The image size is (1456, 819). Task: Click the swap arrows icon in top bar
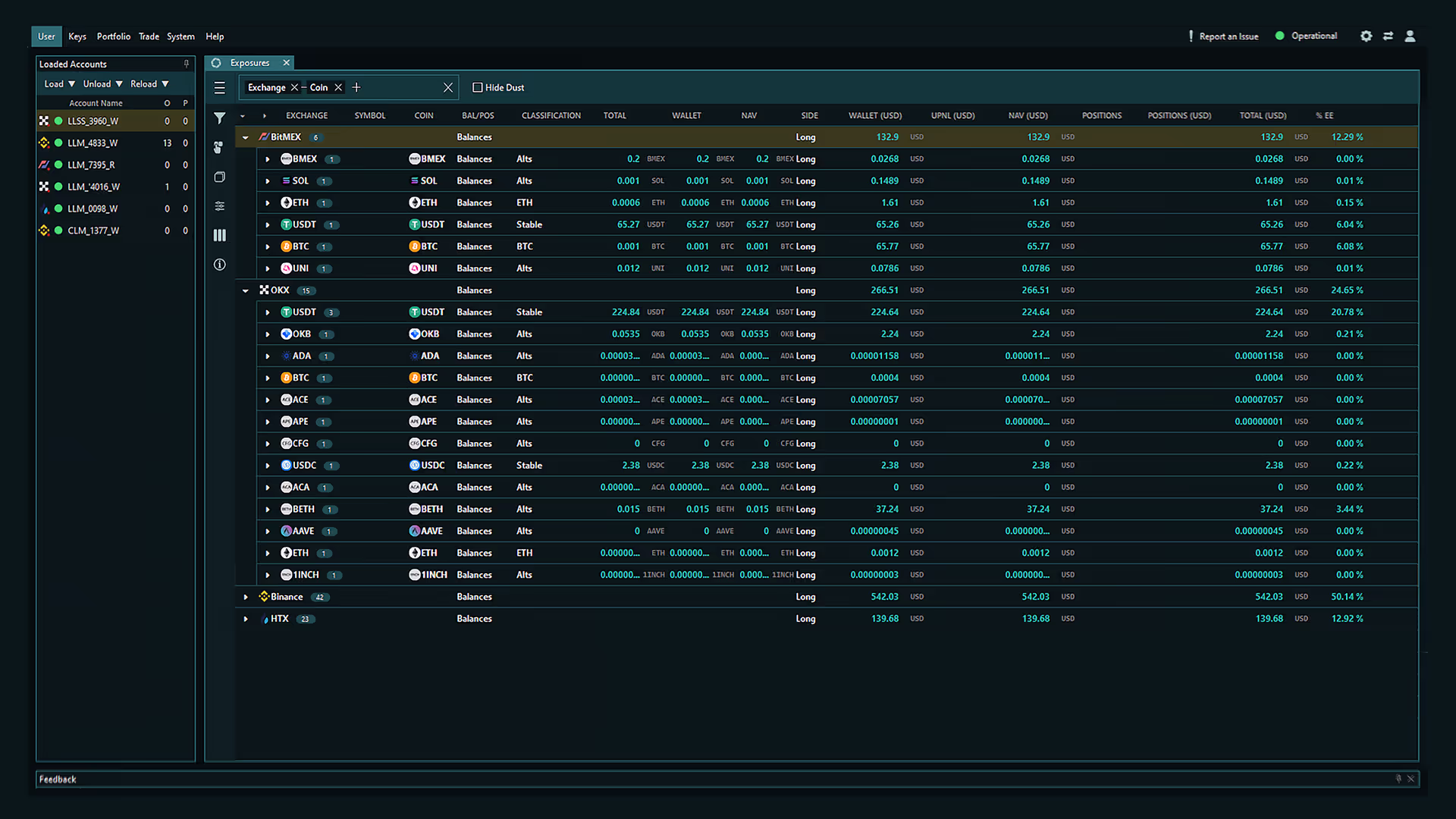click(1388, 36)
